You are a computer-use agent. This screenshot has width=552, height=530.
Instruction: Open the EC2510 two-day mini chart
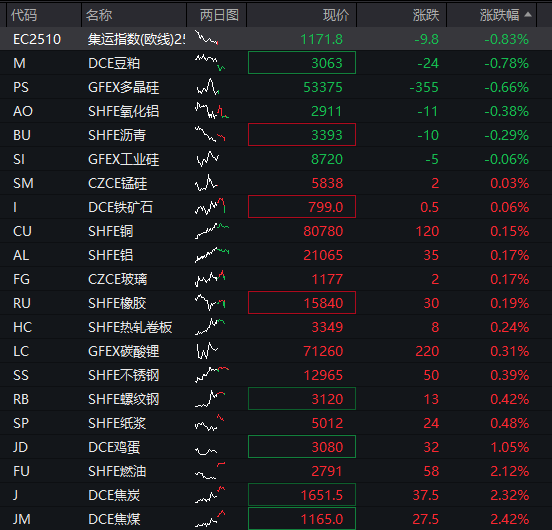[x=207, y=38]
